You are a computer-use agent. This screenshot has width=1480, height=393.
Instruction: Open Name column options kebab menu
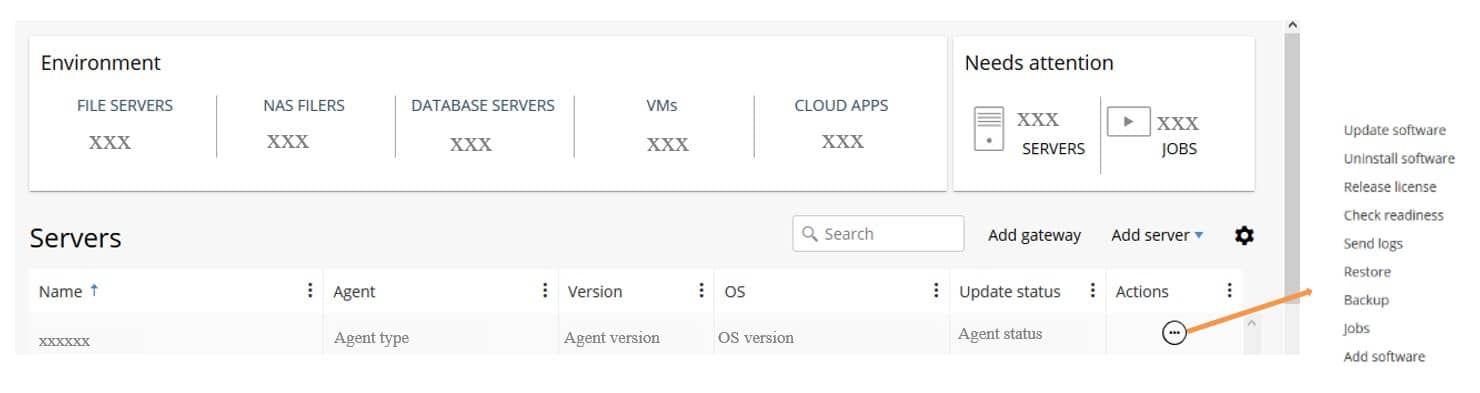coord(310,290)
